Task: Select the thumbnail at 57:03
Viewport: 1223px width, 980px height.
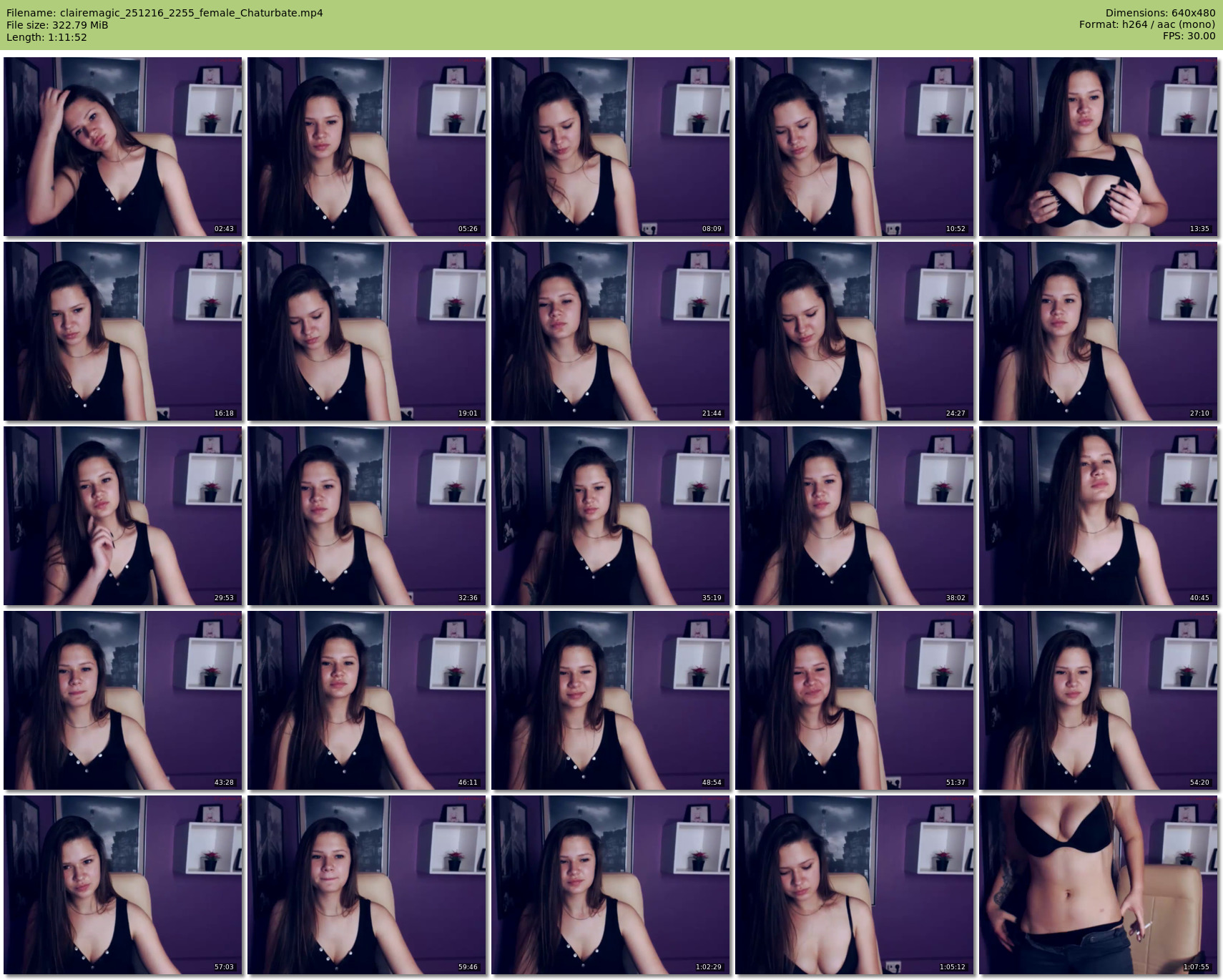Action: point(123,885)
